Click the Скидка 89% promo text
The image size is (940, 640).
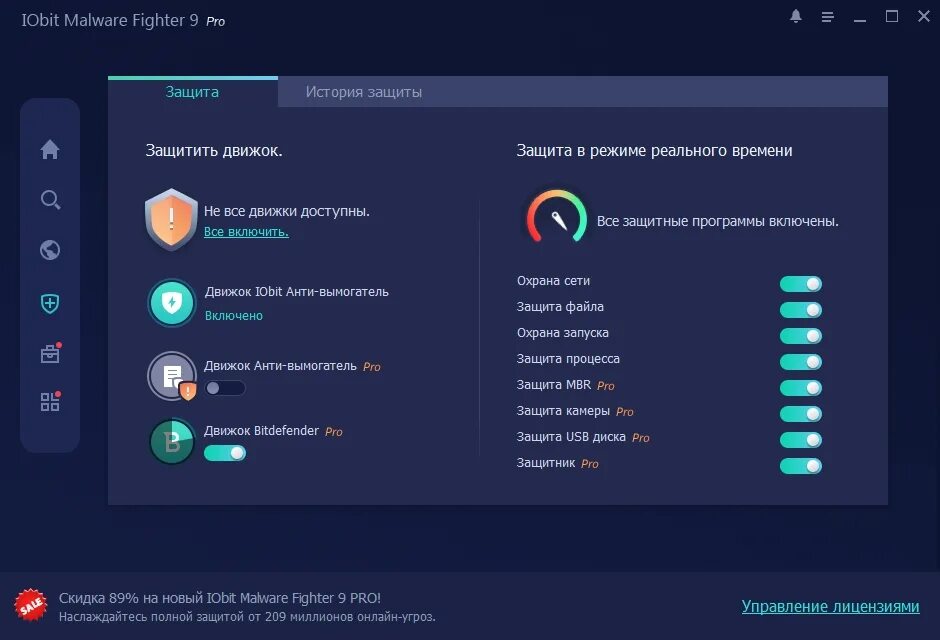[219, 598]
